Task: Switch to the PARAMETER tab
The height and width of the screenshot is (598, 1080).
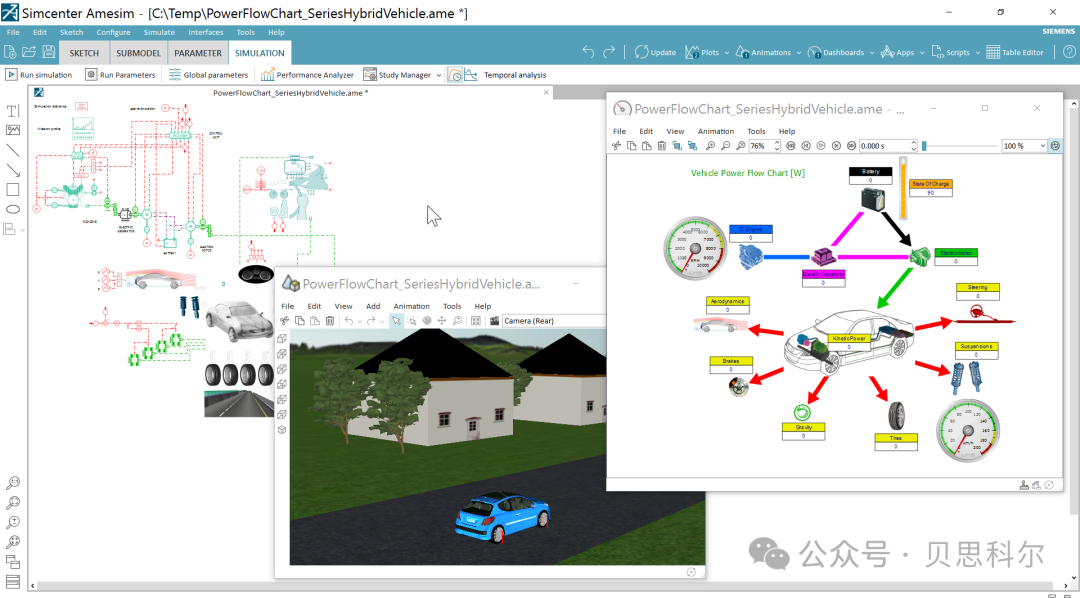Action: coord(198,53)
